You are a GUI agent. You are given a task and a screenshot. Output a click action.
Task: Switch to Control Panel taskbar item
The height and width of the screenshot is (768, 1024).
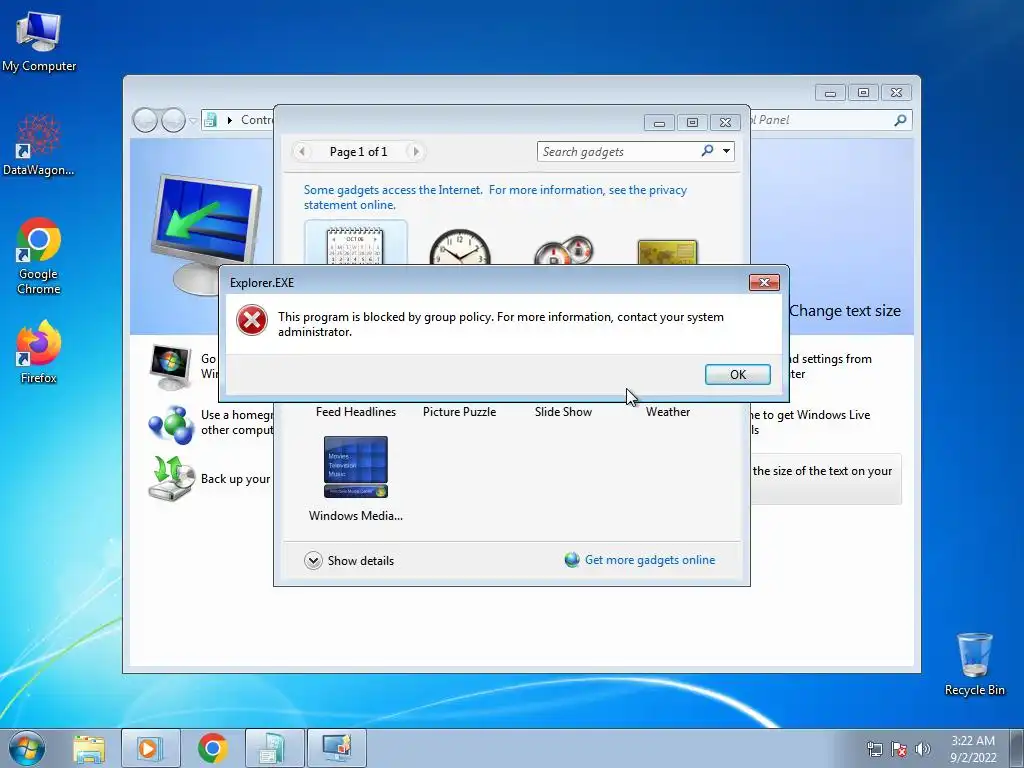[x=274, y=748]
